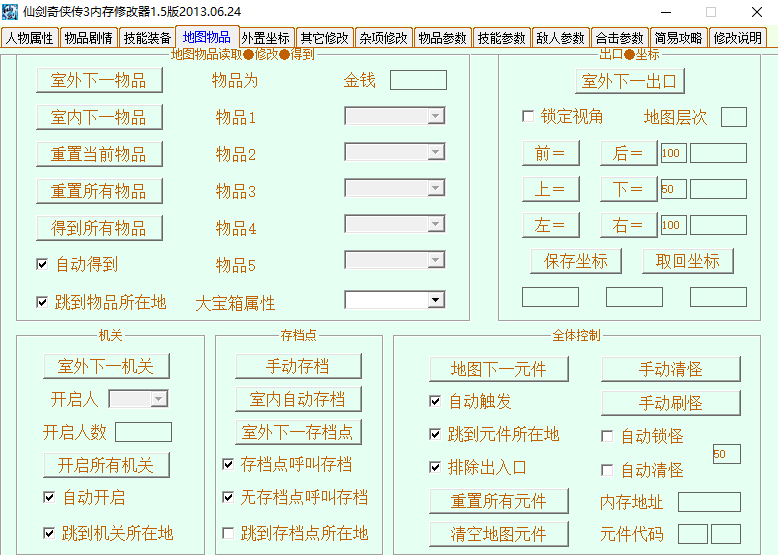Toggle the 跳到元件所在地 checkbox

pyautogui.click(x=435, y=434)
